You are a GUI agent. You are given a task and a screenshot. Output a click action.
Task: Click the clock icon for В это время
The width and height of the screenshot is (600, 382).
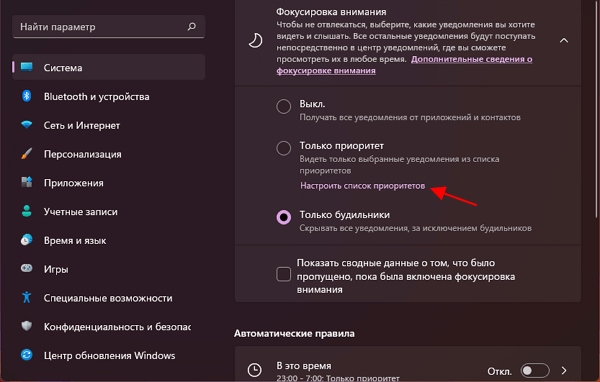click(x=254, y=370)
